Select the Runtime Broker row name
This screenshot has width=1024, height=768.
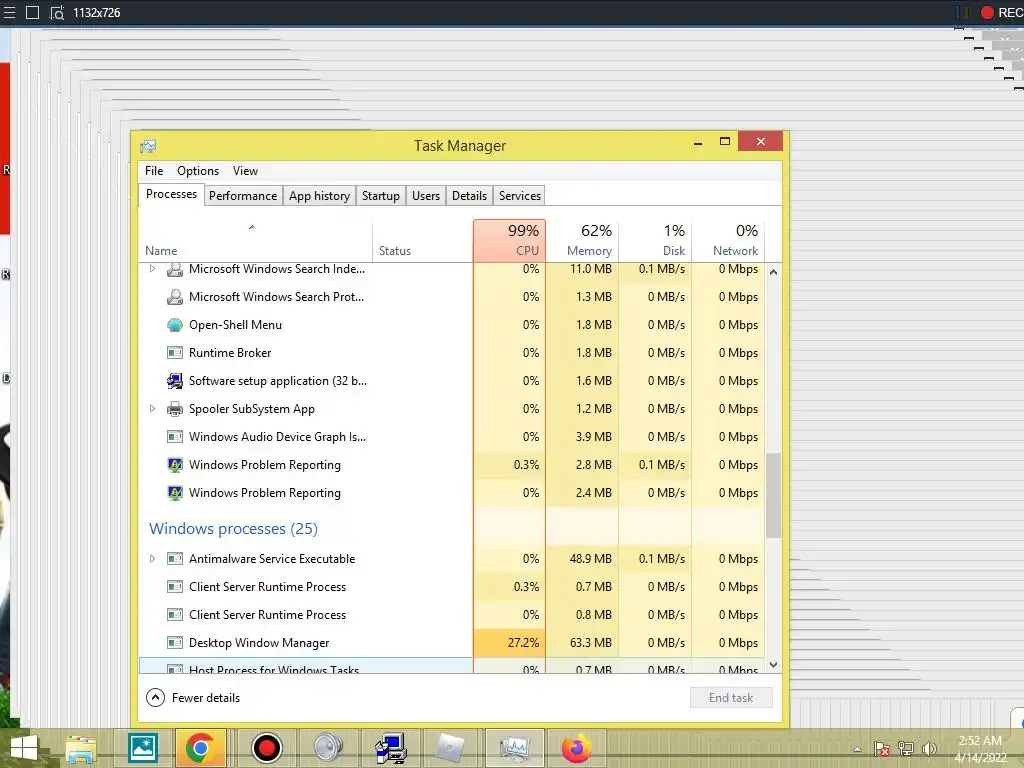pyautogui.click(x=230, y=353)
